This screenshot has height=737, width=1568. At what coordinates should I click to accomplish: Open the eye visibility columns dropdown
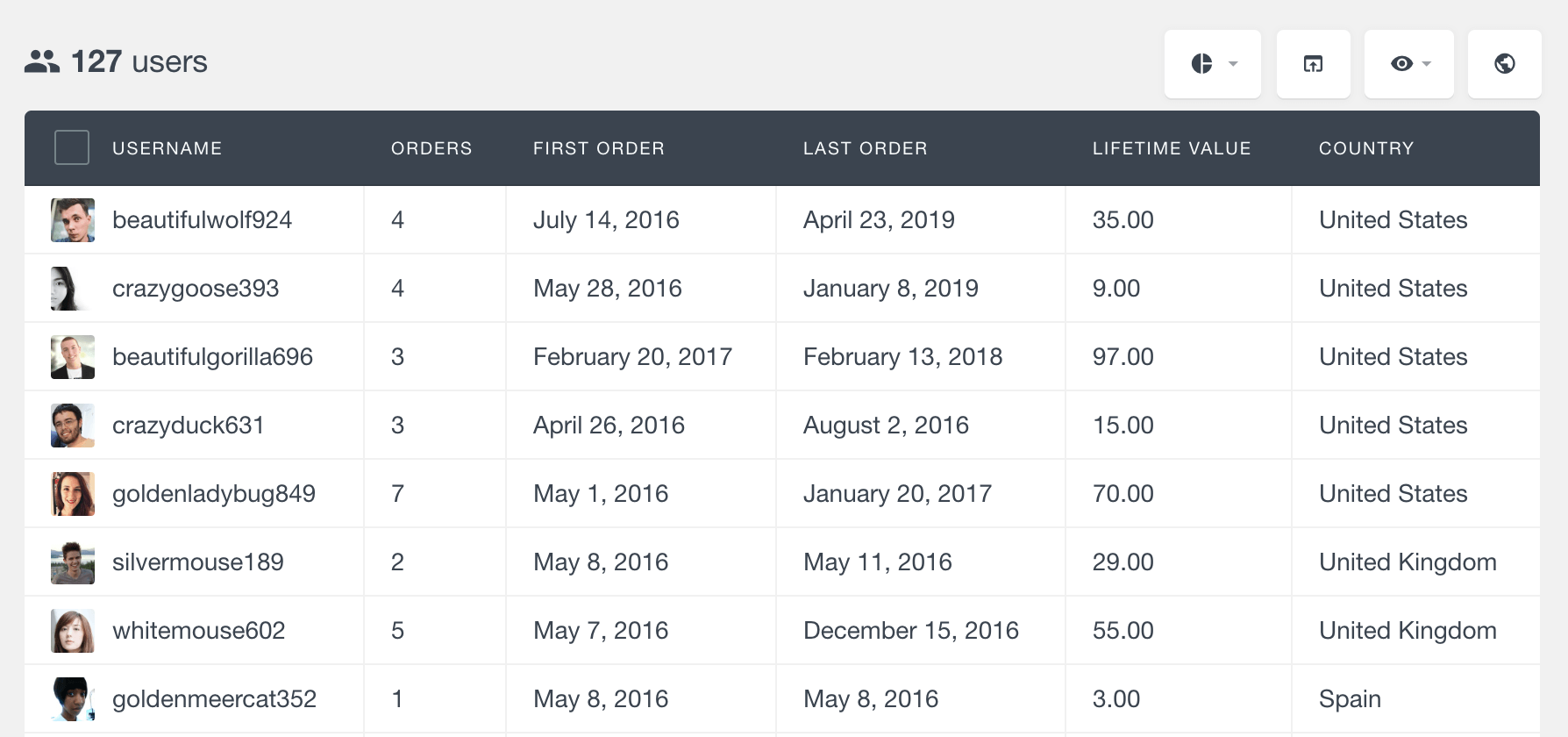1408,64
